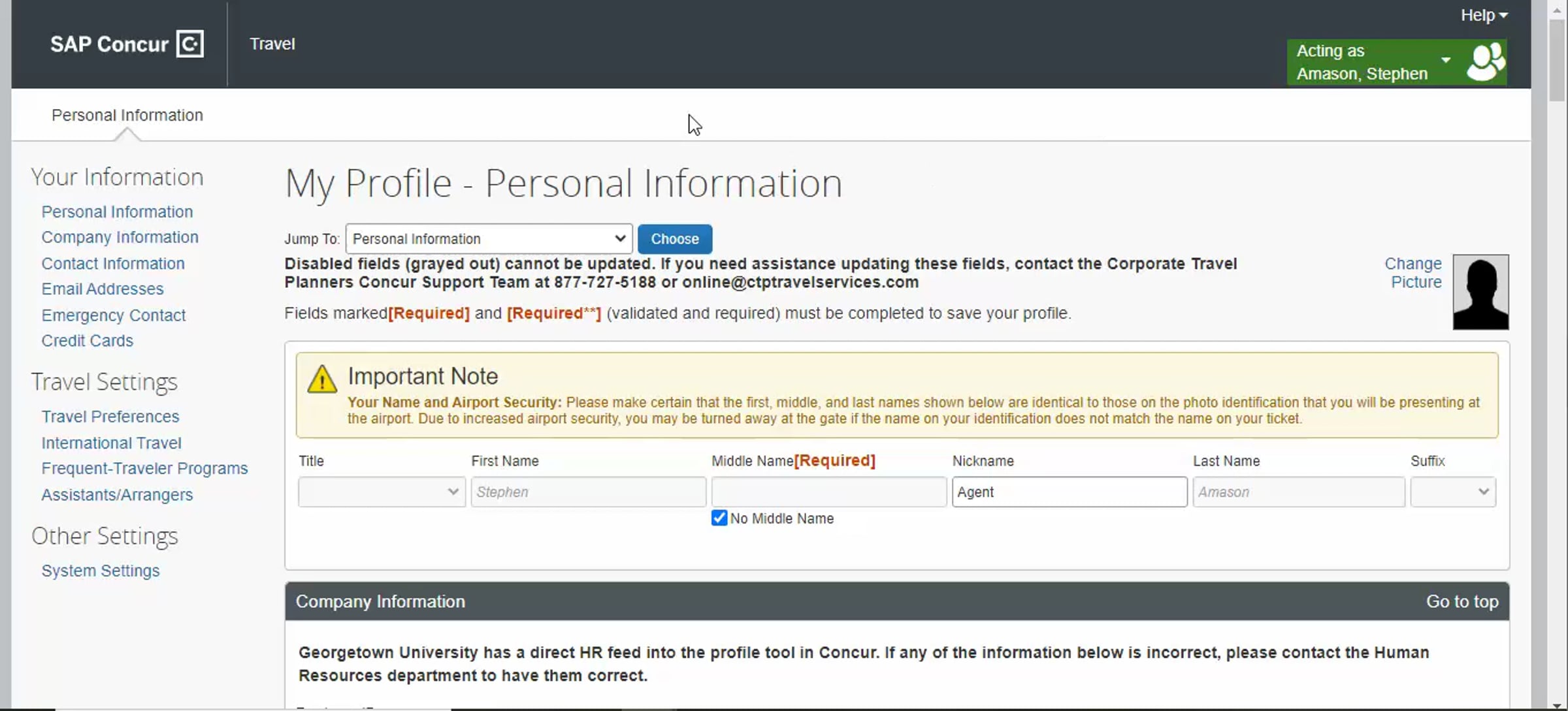This screenshot has width=1568, height=711.
Task: Navigate to Email Addresses link
Action: (x=103, y=289)
